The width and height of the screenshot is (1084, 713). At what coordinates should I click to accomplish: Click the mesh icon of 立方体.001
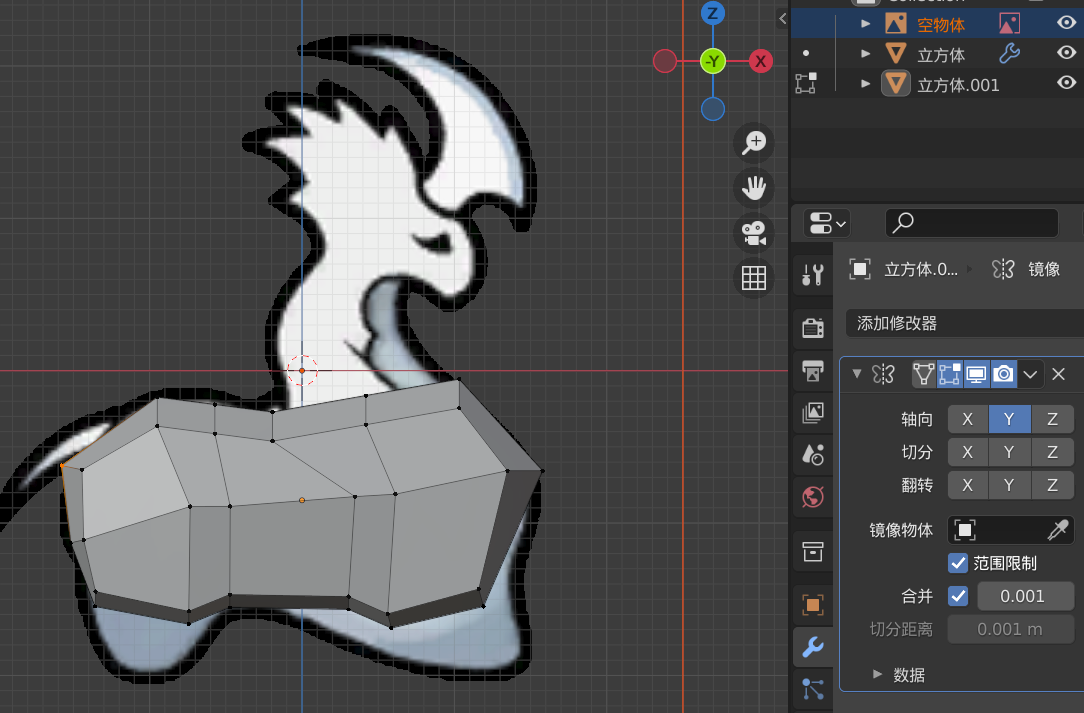895,84
